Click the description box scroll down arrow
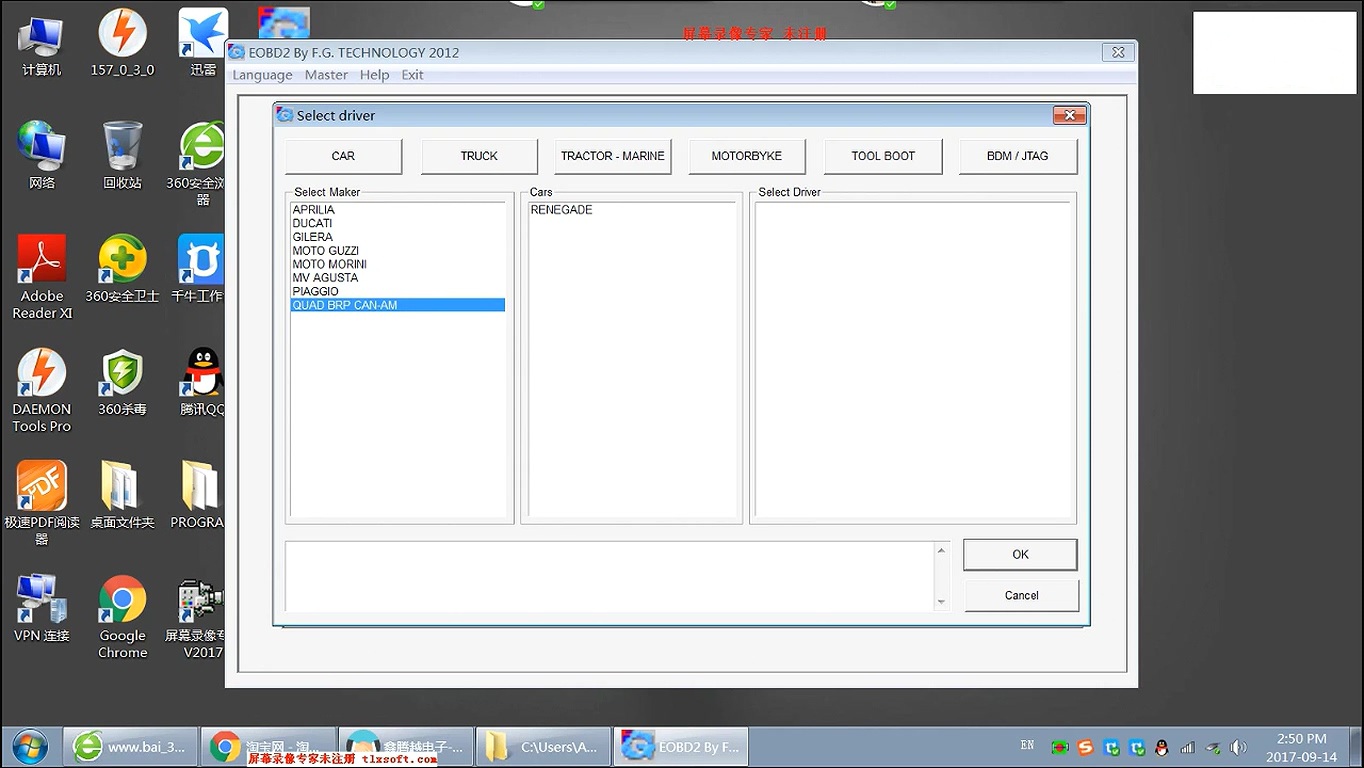Screen dimensions: 1364x768 [x=941, y=602]
